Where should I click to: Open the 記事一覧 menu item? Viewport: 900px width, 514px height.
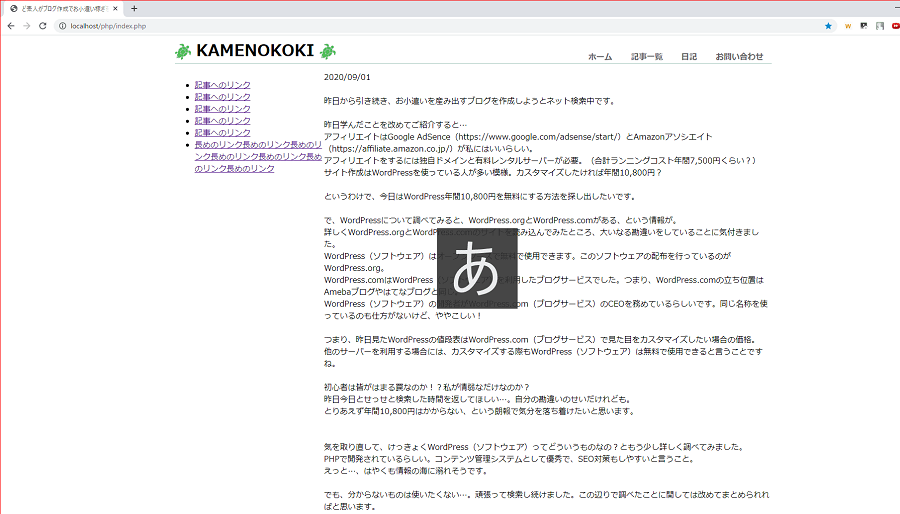coord(647,56)
